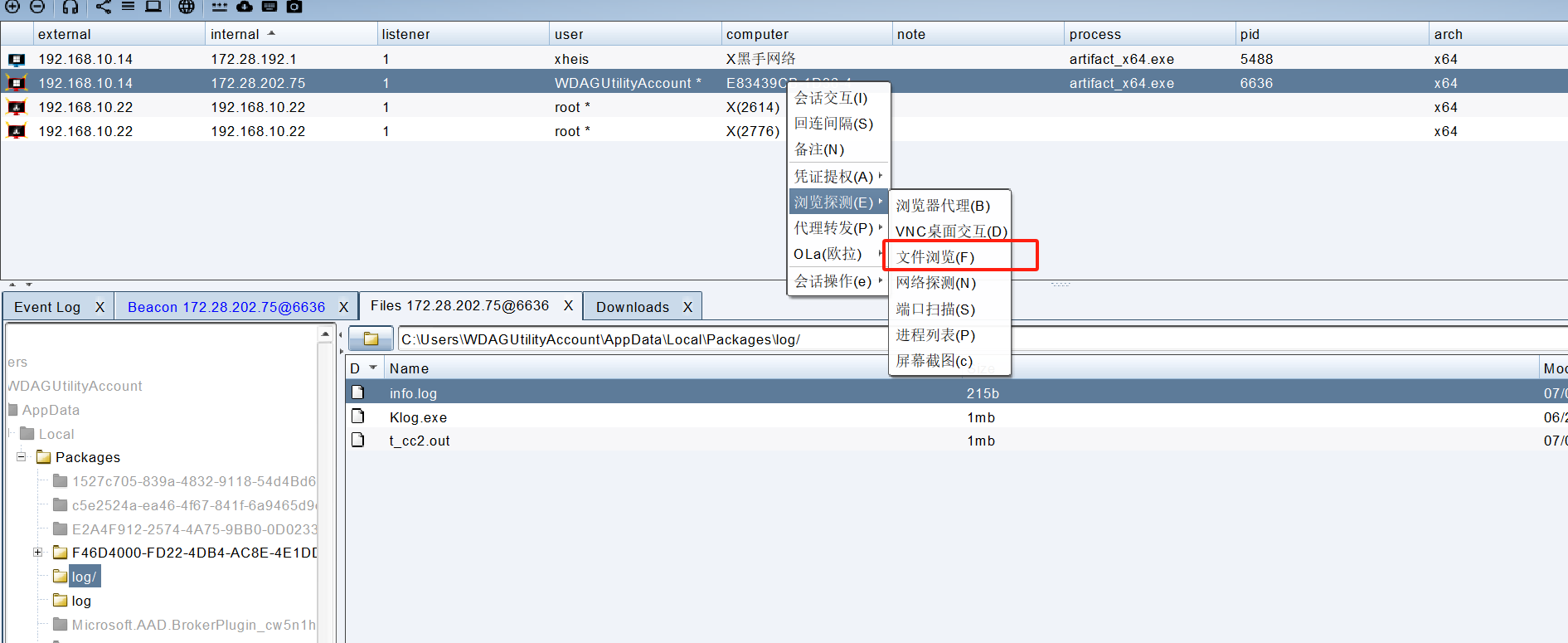Click beacon icon of WDAGUtilityAccount session
The width and height of the screenshot is (1568, 643).
pyautogui.click(x=17, y=83)
